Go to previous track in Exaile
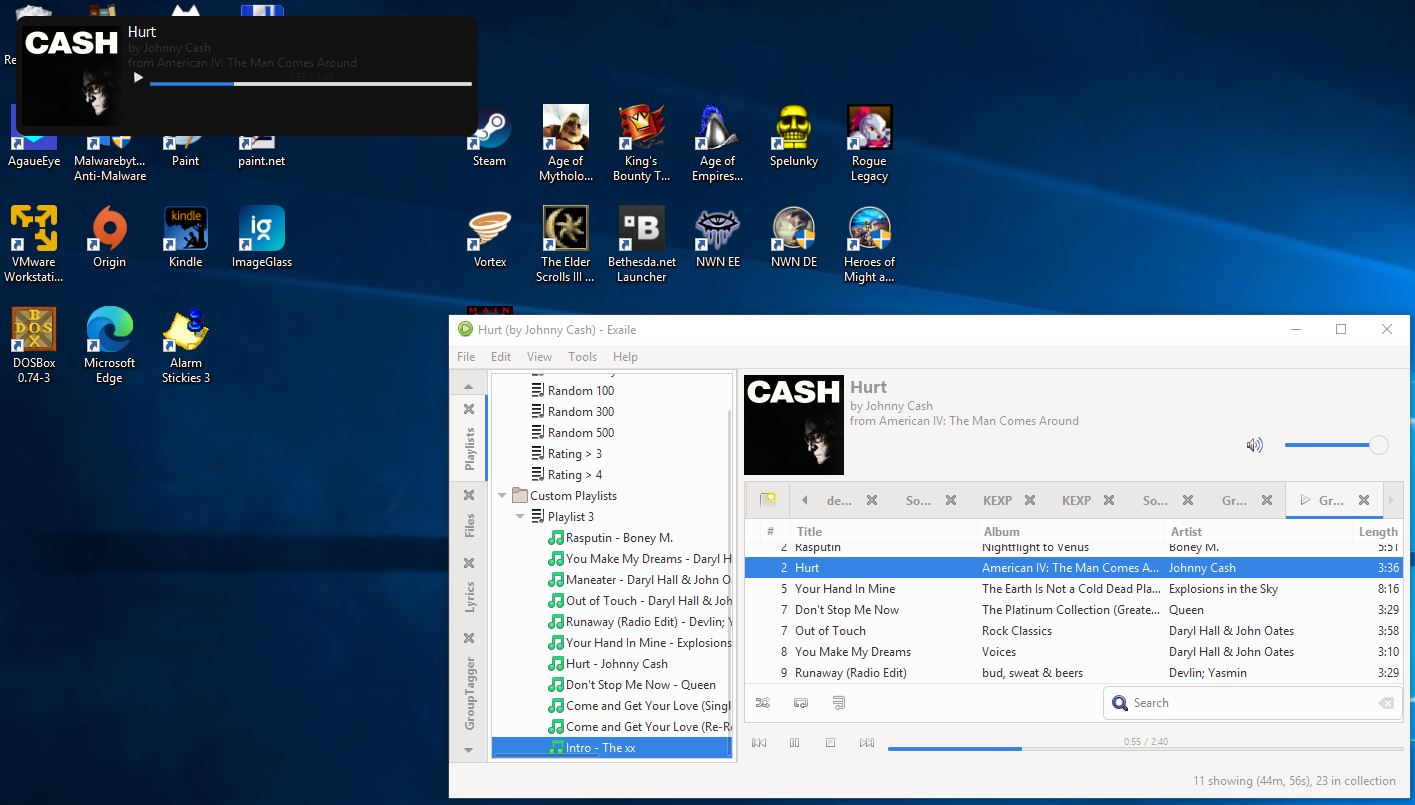 759,742
